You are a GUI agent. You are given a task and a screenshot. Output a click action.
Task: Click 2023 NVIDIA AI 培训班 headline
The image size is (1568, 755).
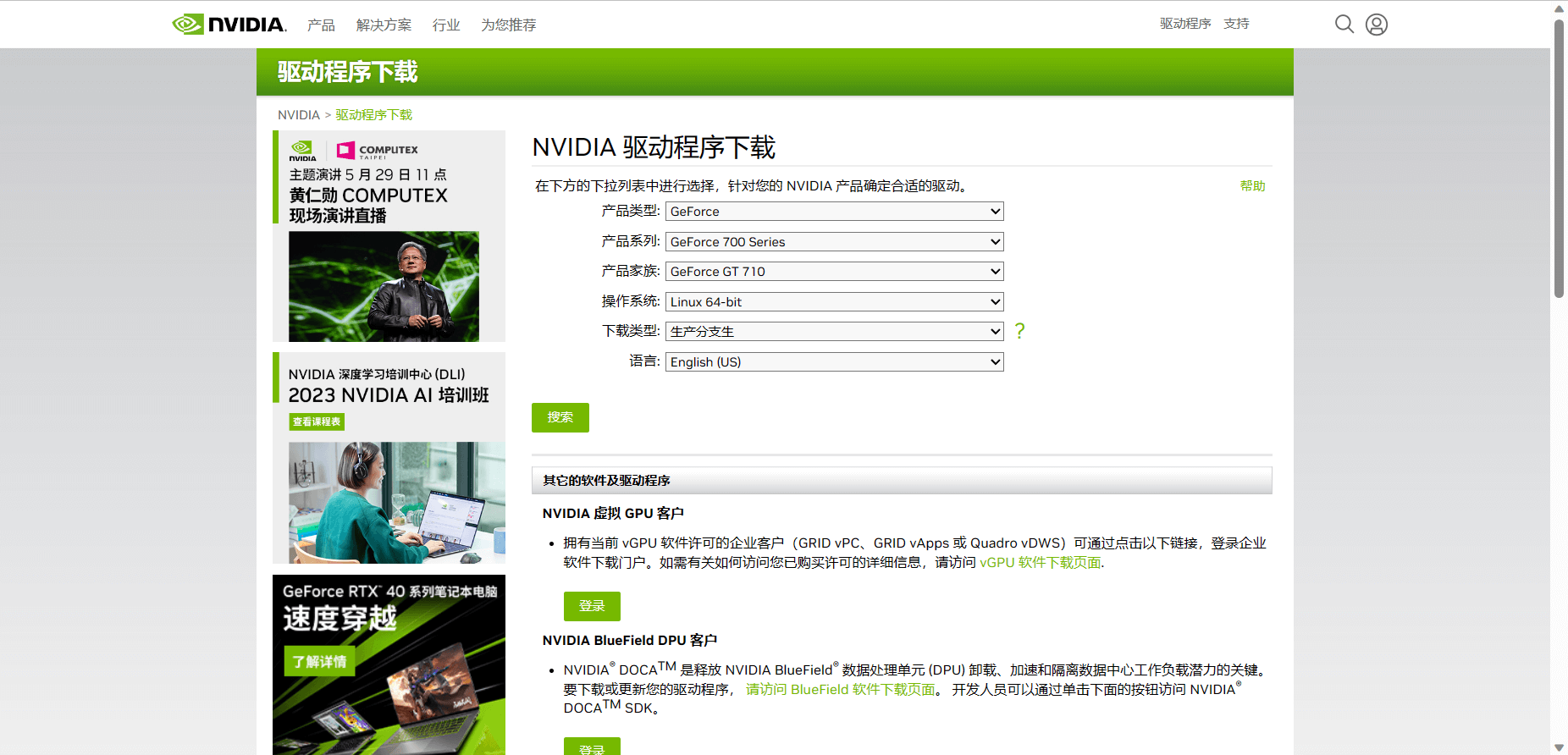(x=389, y=395)
